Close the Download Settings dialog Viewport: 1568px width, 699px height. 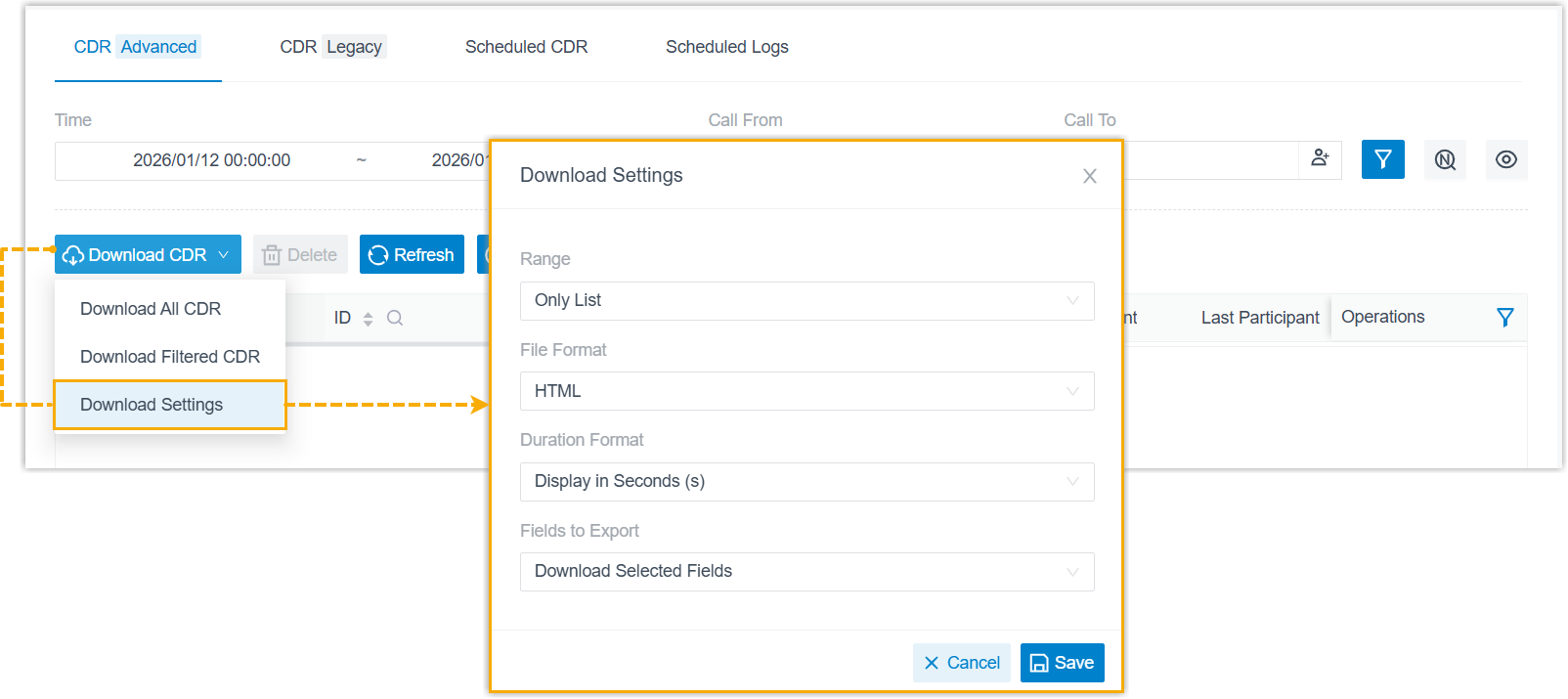(1090, 176)
